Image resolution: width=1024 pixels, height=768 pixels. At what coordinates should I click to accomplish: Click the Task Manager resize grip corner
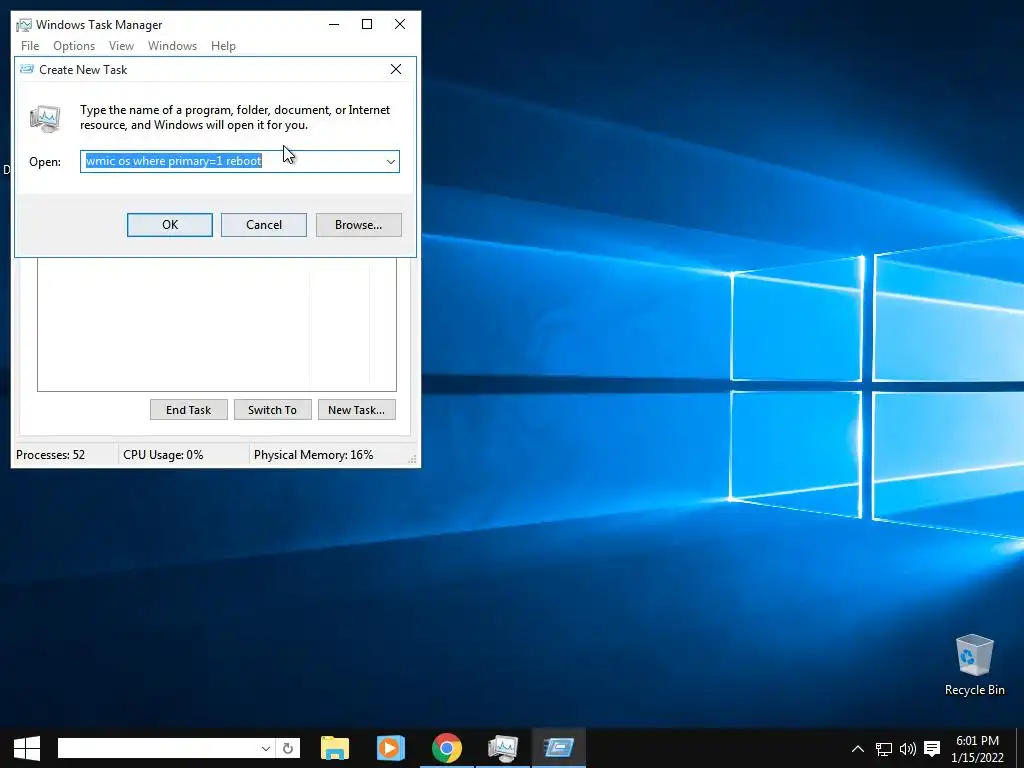[x=412, y=460]
